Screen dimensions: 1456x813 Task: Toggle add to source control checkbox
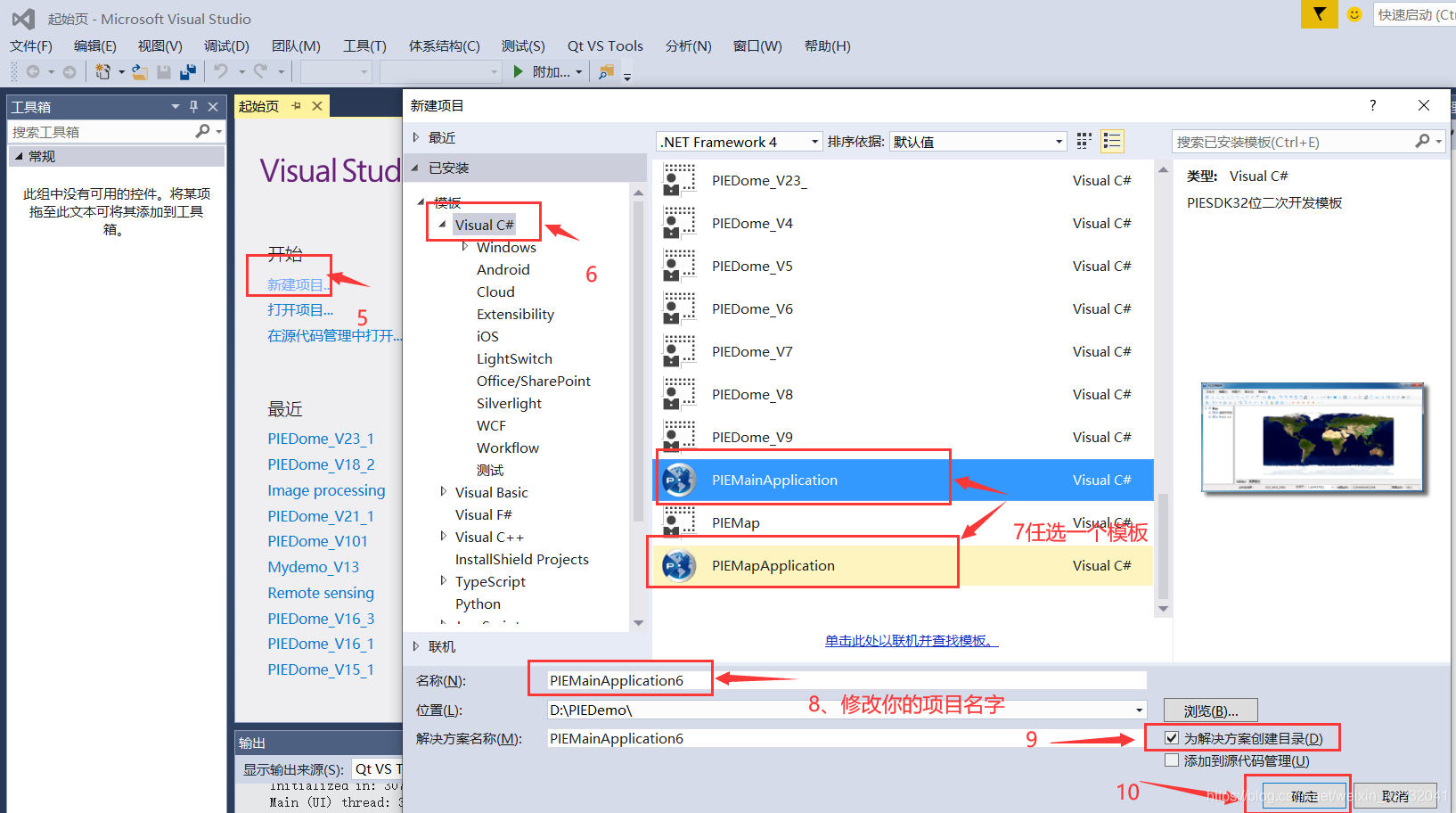coord(1172,760)
